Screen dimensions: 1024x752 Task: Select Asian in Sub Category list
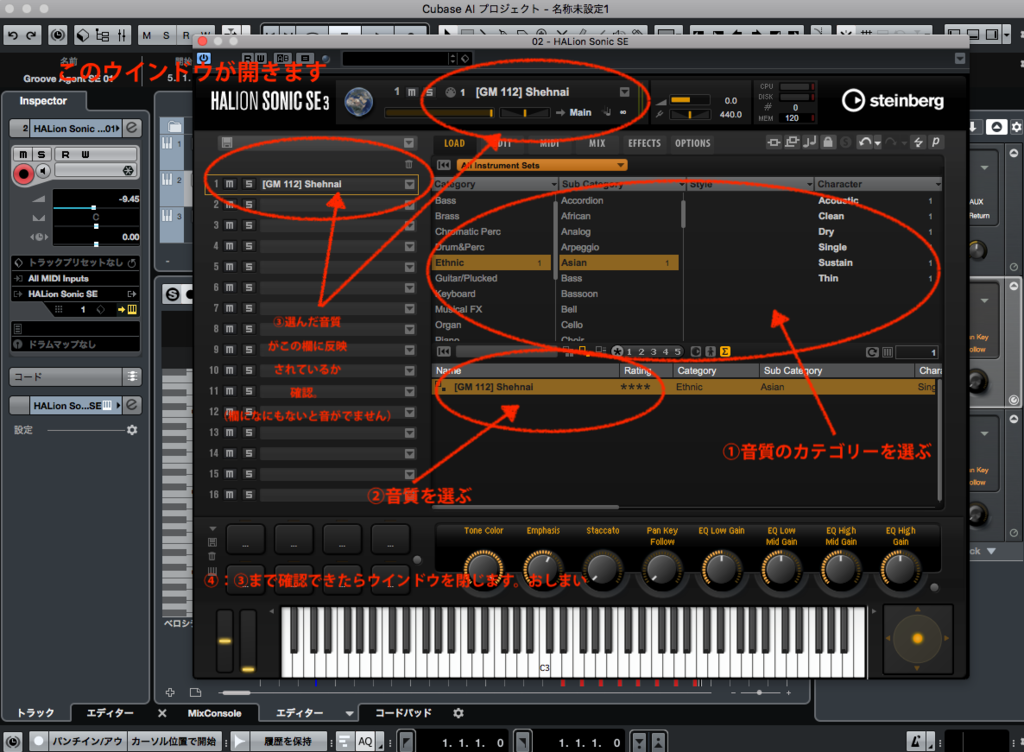(x=618, y=262)
